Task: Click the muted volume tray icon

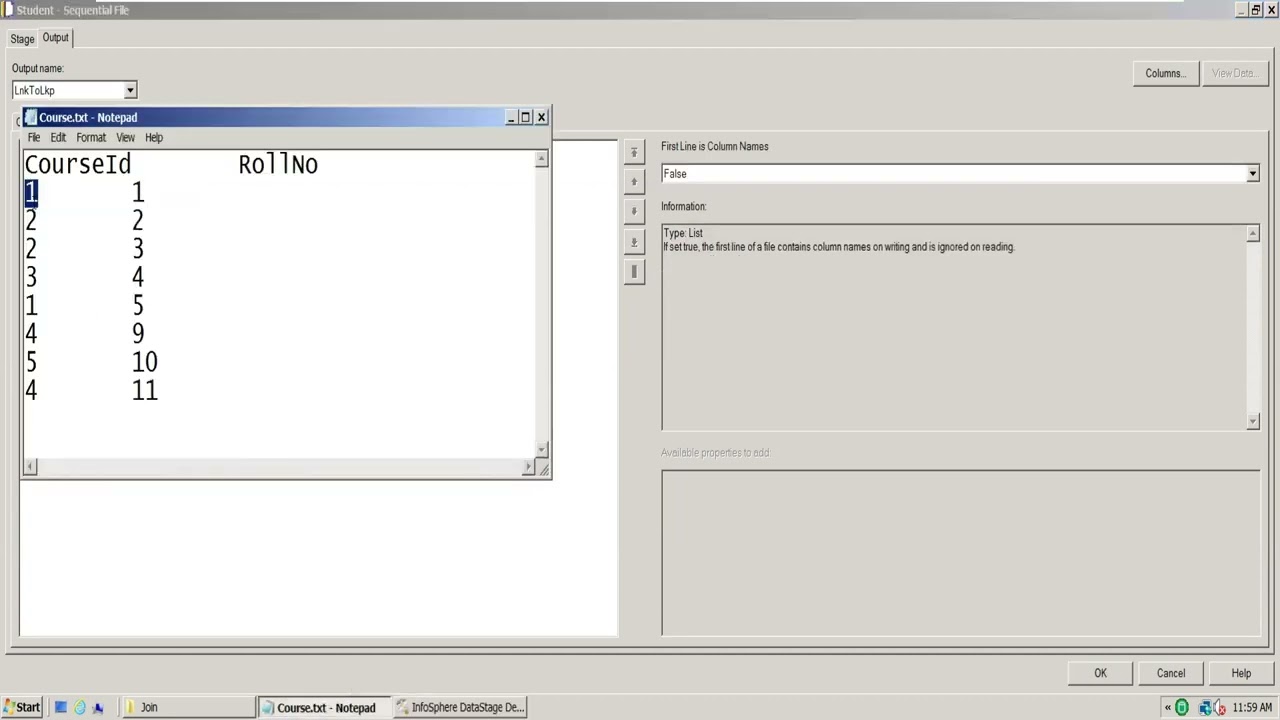Action: coord(1221,708)
